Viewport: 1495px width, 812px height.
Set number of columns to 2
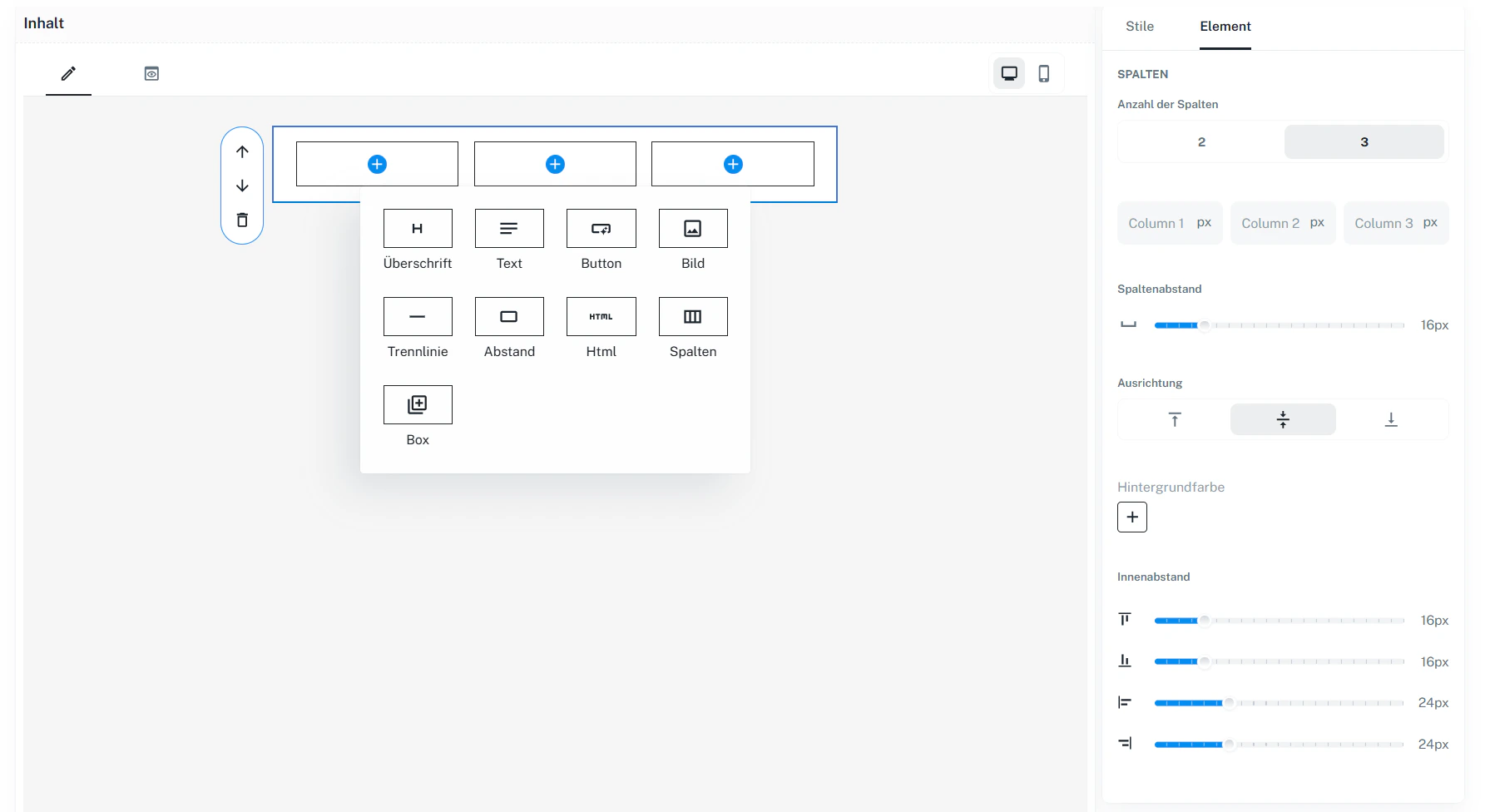[x=1201, y=141]
